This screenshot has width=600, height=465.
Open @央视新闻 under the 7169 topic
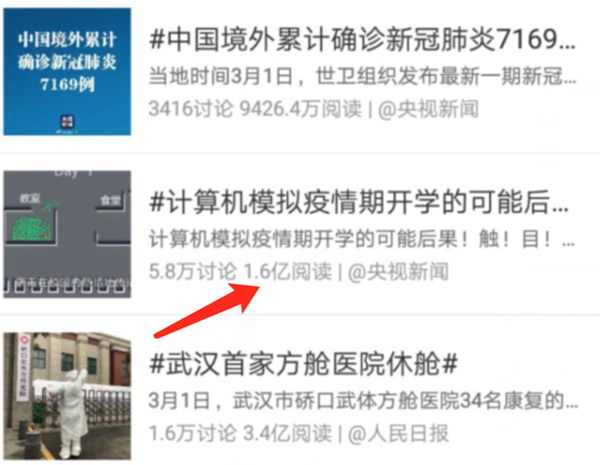(428, 109)
